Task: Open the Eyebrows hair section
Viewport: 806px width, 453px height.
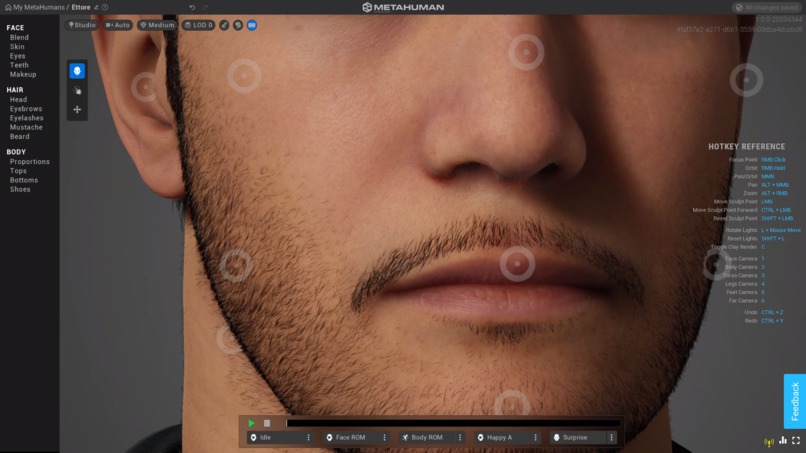Action: pos(26,109)
